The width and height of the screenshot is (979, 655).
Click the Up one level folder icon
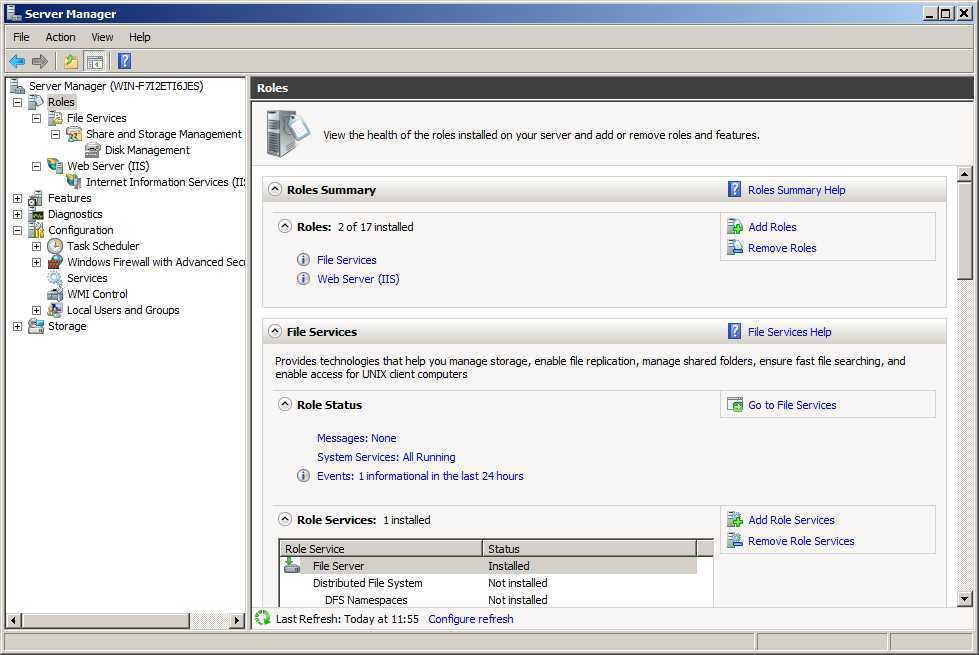pyautogui.click(x=71, y=61)
